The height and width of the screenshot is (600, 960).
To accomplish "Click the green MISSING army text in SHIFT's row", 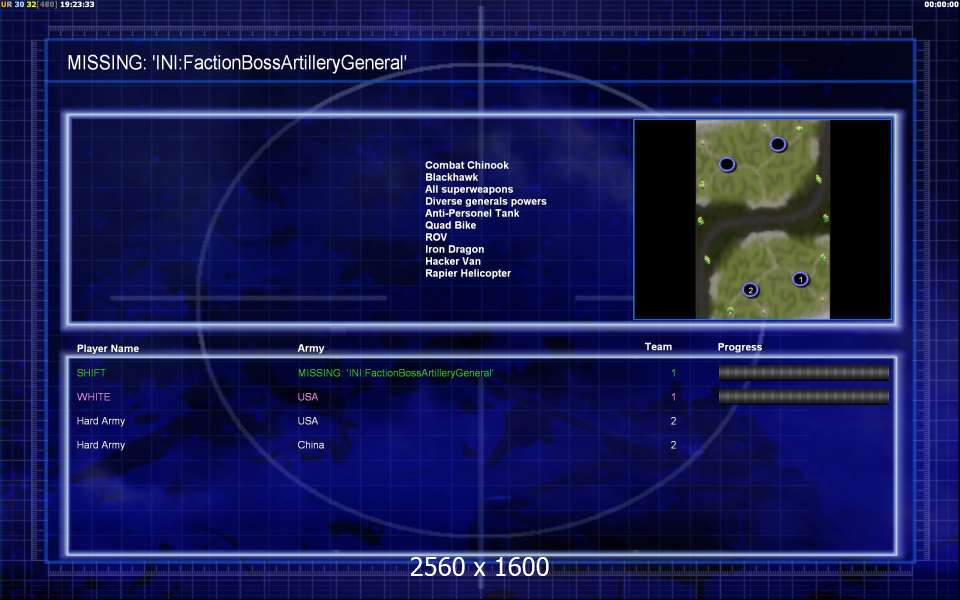I will 396,373.
